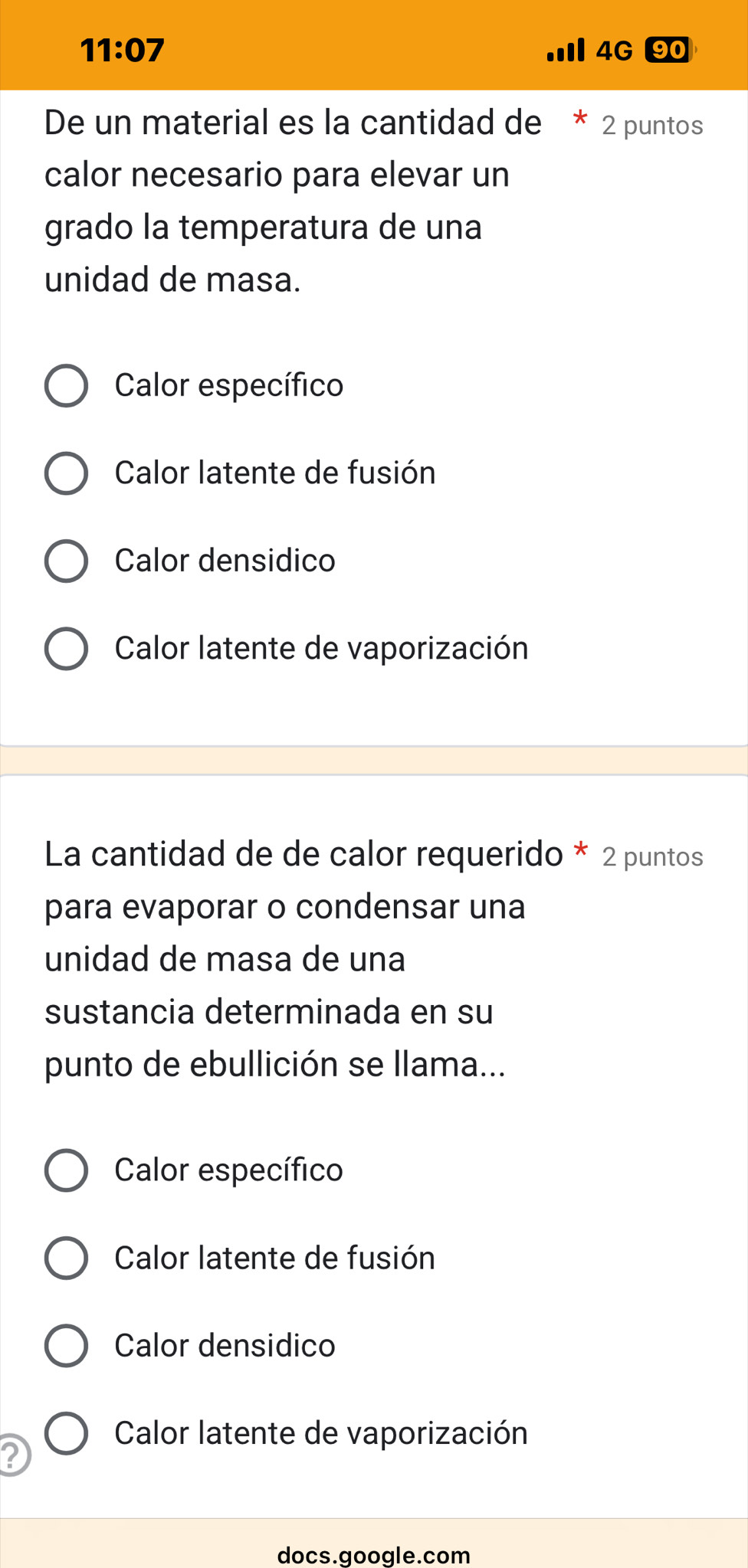This screenshot has height=1568, width=748.
Task: Tap the "2 puntos" label of the second question
Action: [652, 856]
